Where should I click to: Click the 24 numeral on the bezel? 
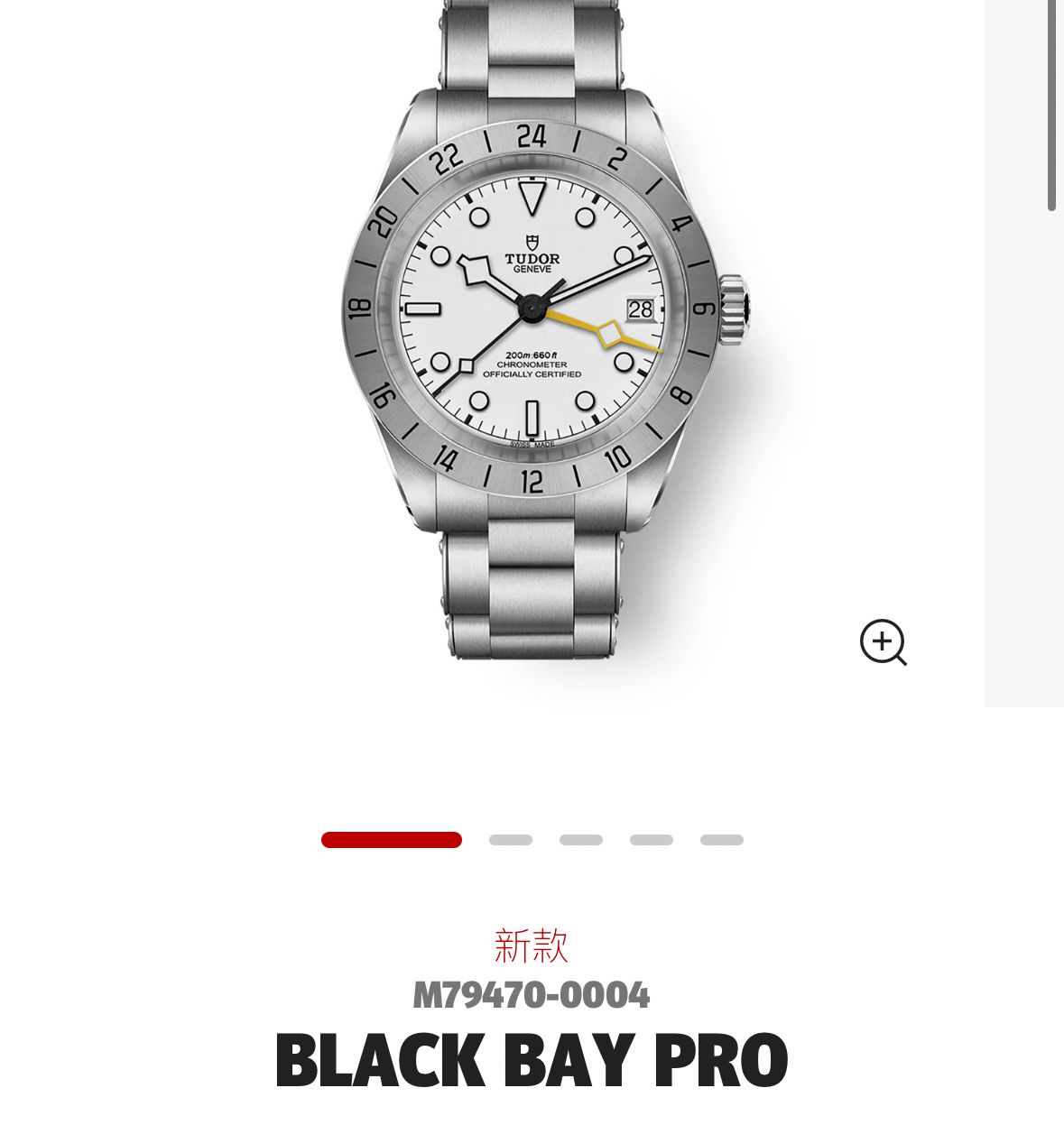click(532, 136)
